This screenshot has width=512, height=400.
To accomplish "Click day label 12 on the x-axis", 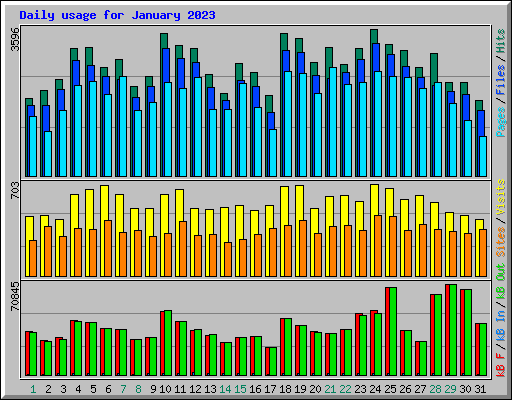I will 195,389.
